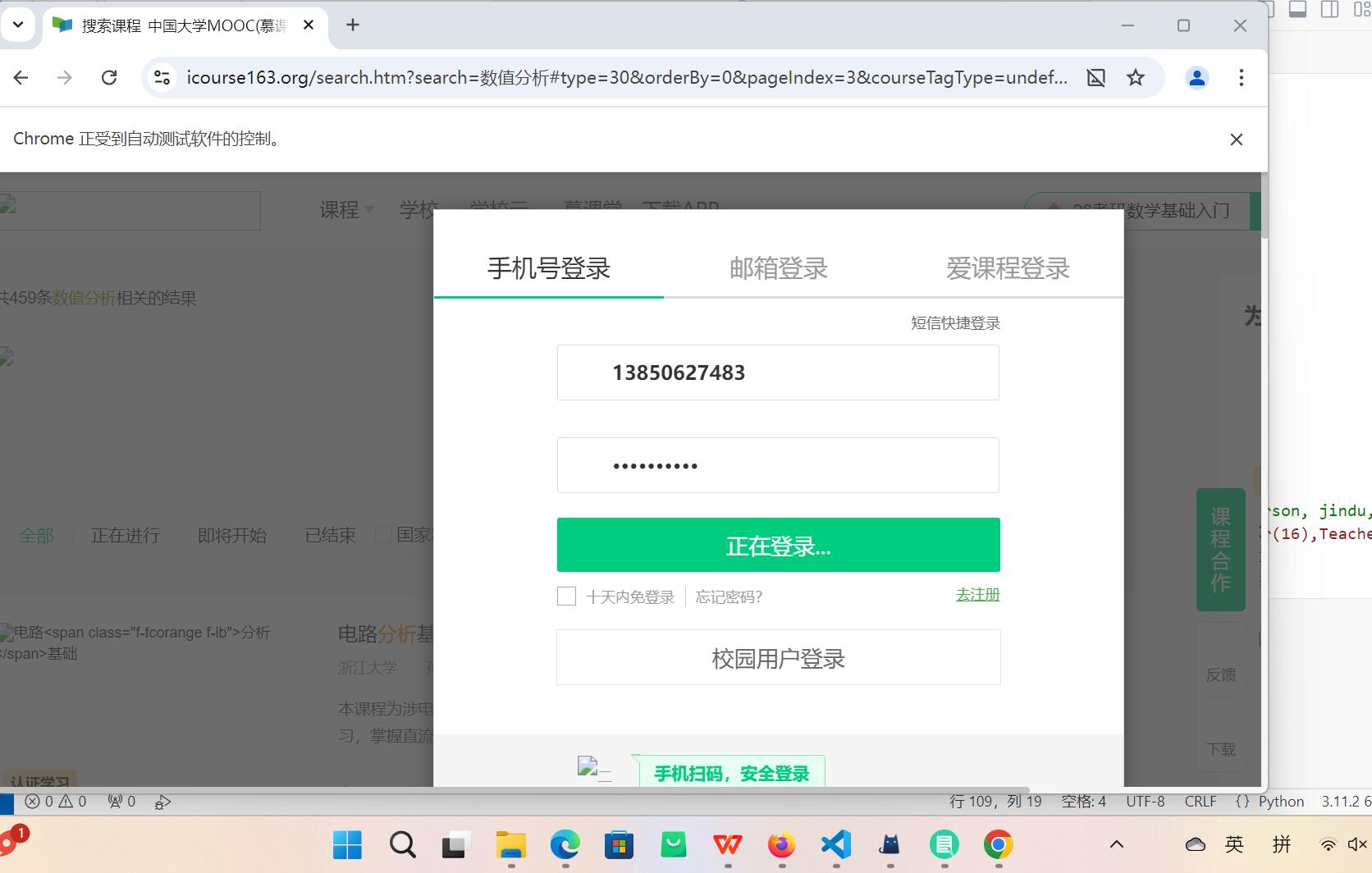Click the 校园用户登录 button
Image resolution: width=1372 pixels, height=873 pixels.
pos(778,657)
